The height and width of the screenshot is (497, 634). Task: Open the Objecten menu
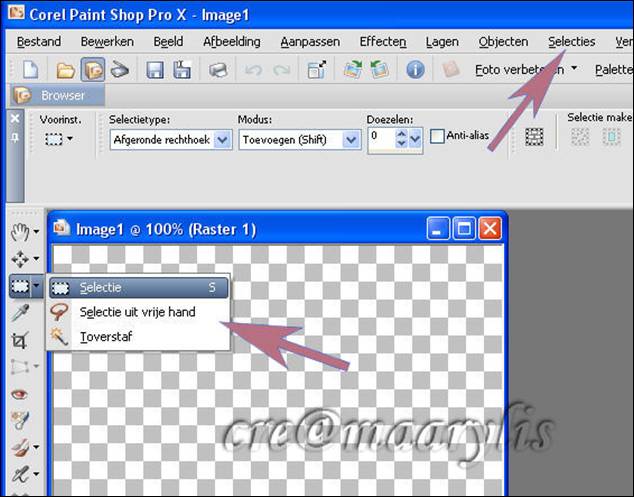pos(503,42)
